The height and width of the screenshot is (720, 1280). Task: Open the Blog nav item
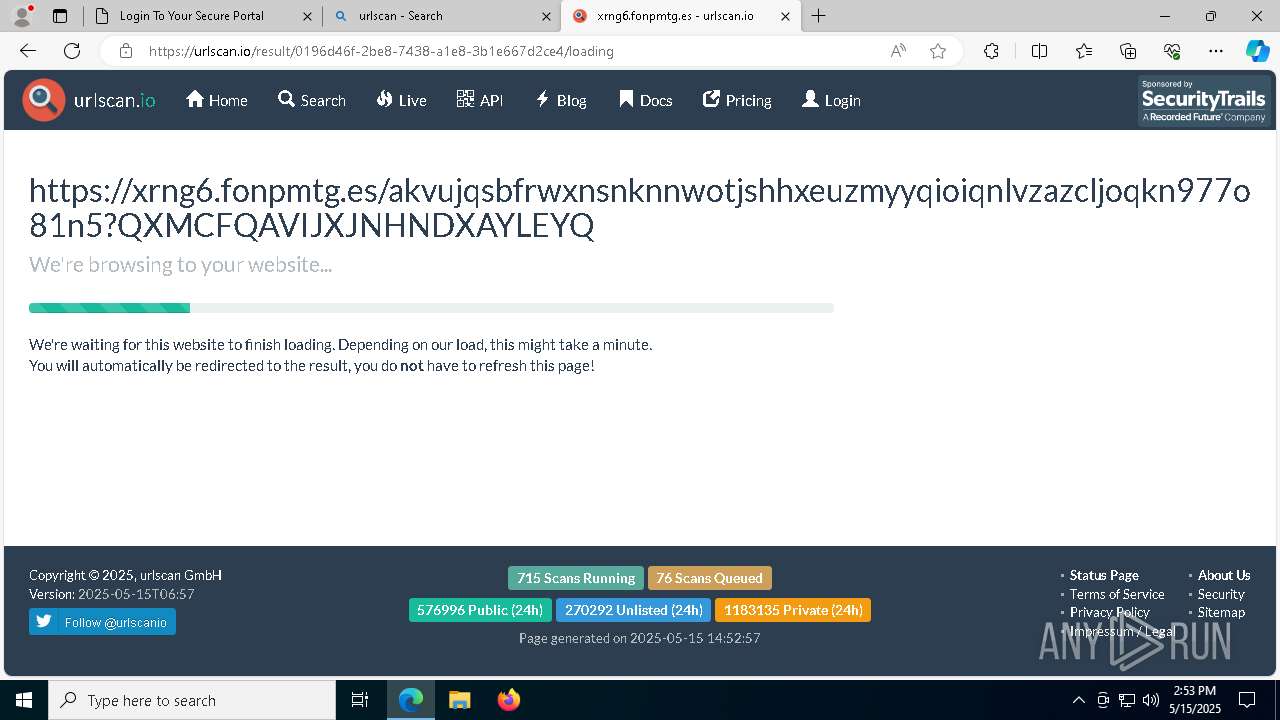561,100
